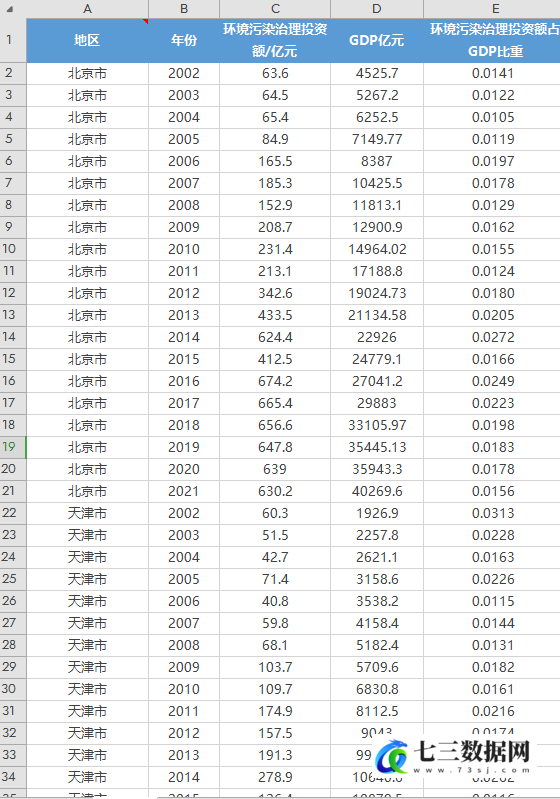Screen dimensions: 560x799
Task: Select ratio cell 0.0249
Action: point(492,381)
